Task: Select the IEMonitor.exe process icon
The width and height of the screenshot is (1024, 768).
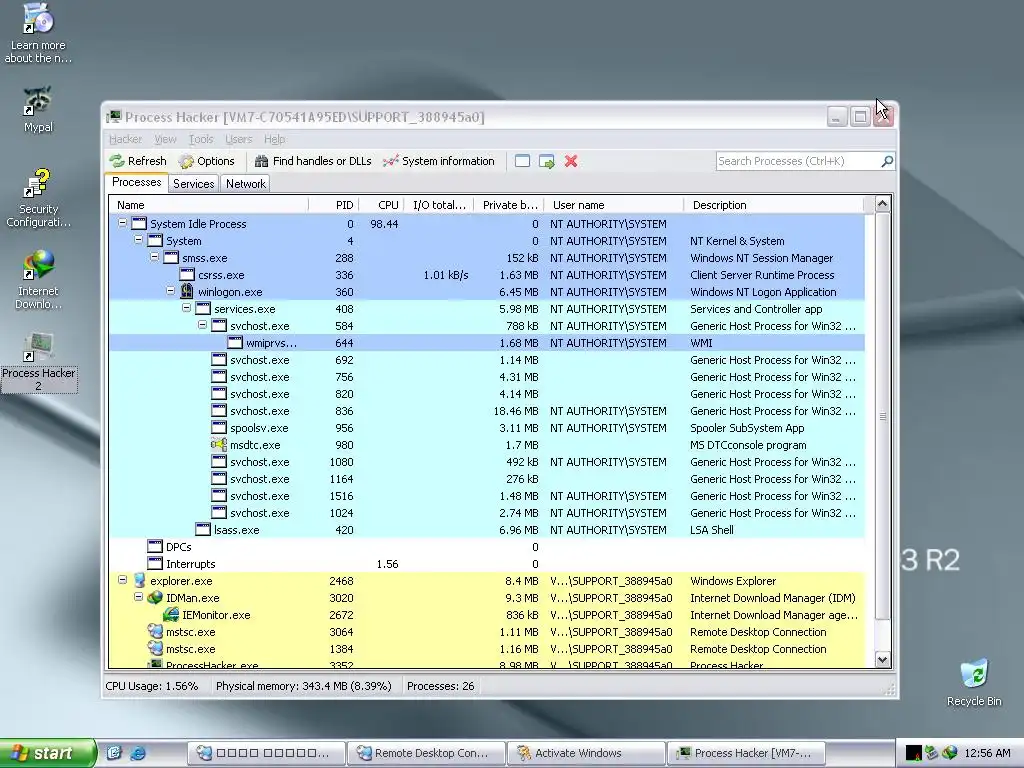Action: (171, 615)
